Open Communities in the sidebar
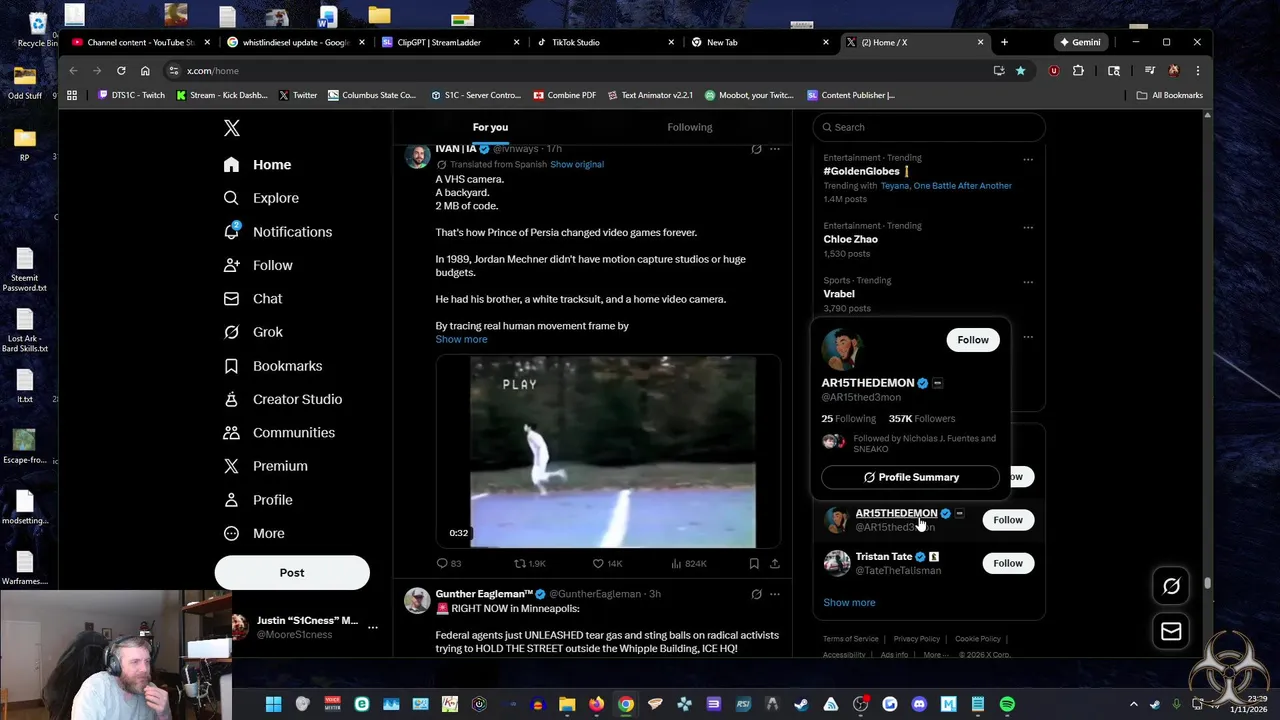Viewport: 1280px width, 720px height. [279, 433]
